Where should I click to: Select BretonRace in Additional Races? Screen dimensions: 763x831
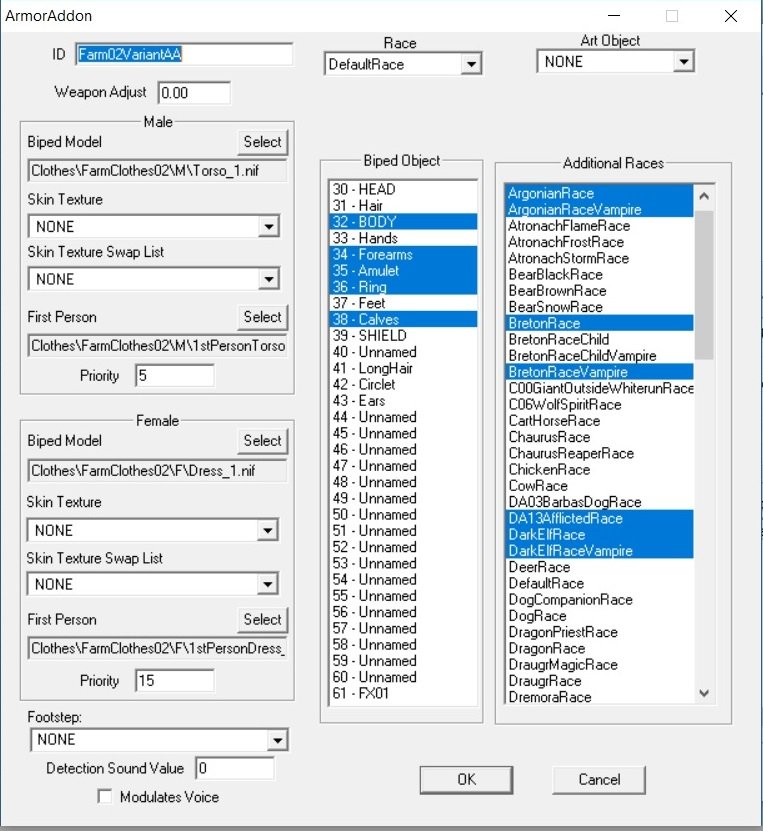click(599, 323)
